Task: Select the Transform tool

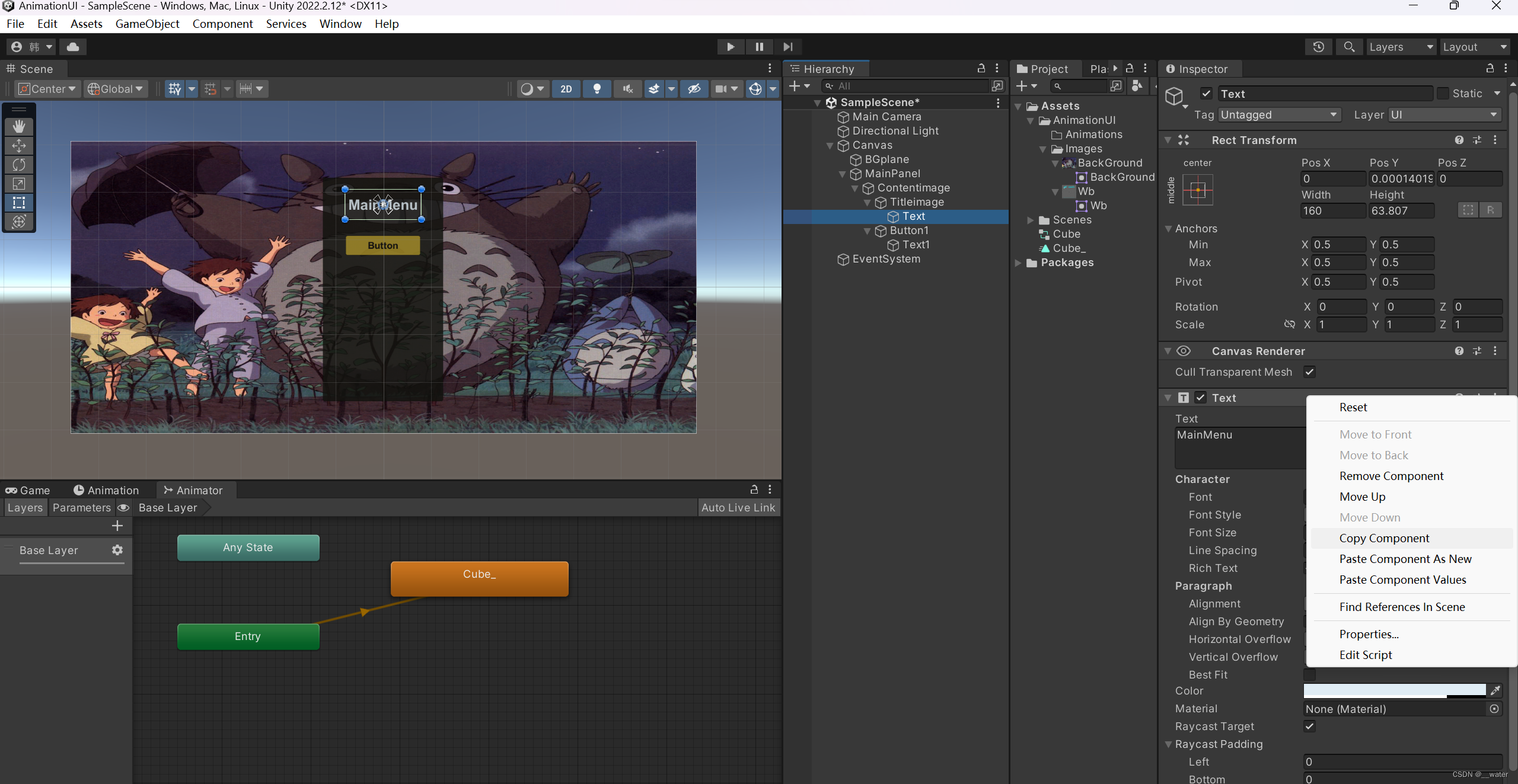Action: [19, 222]
